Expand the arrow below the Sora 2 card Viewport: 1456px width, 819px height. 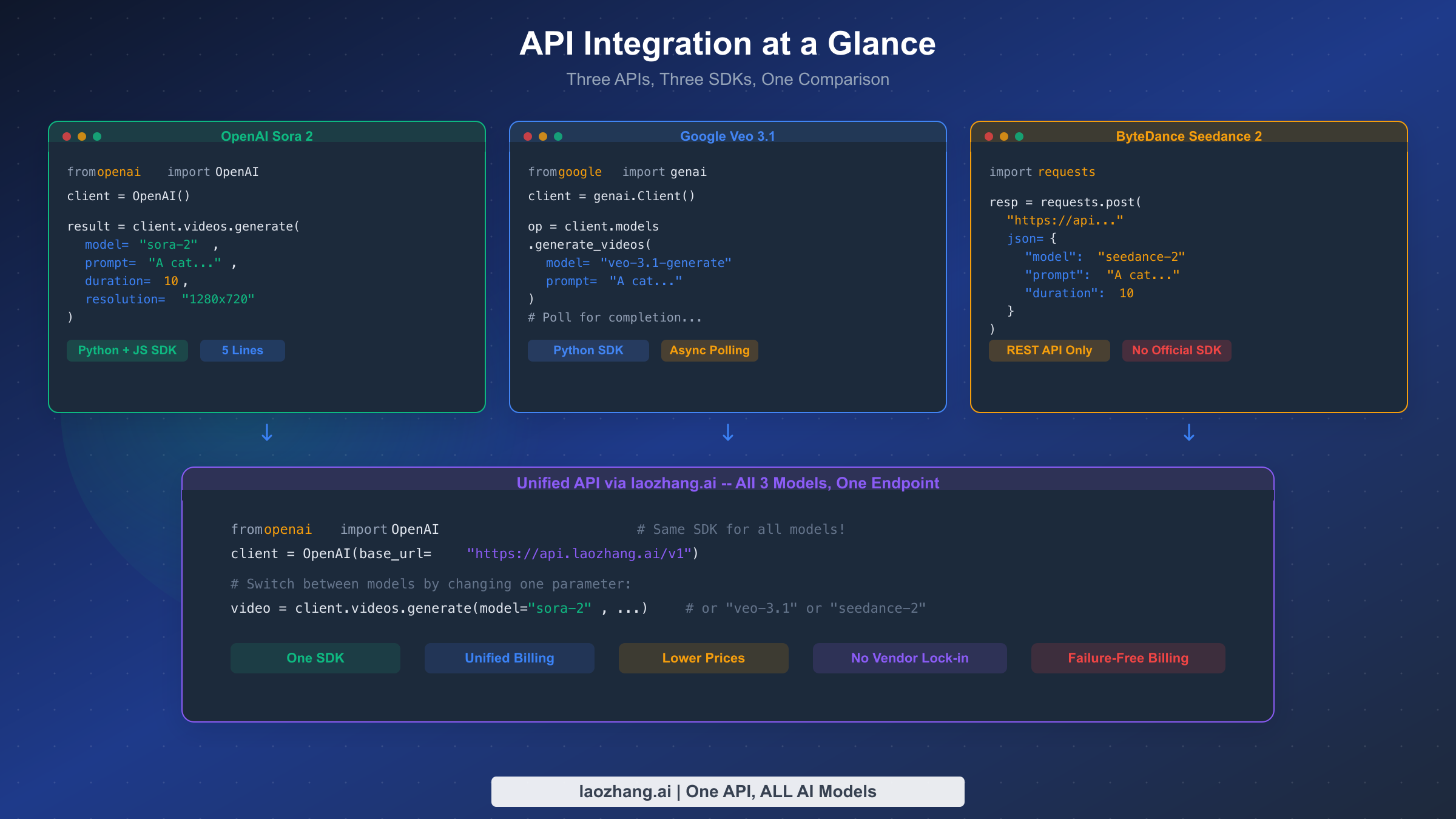(267, 433)
